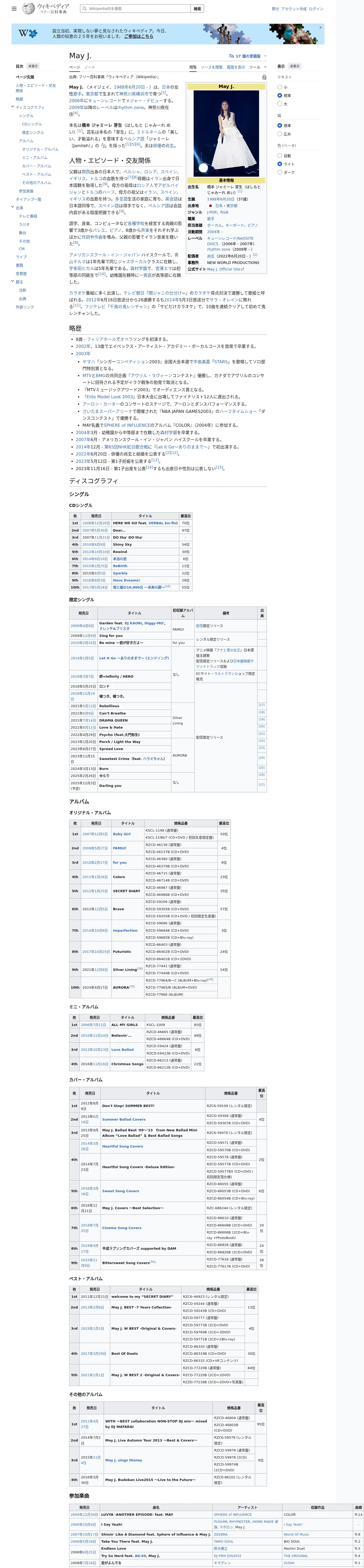Click the page protection lock icon
Image resolution: width=364 pixels, height=1568 pixels.
click(x=264, y=77)
